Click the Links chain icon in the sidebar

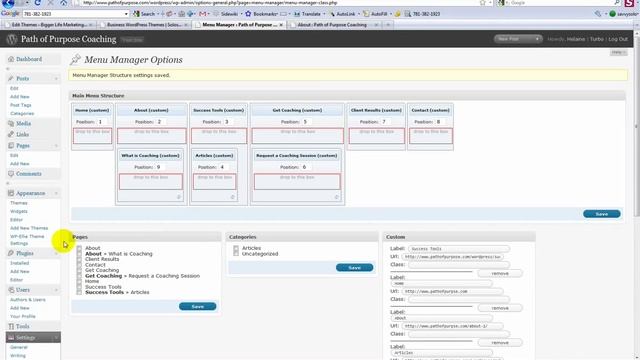pos(11,134)
